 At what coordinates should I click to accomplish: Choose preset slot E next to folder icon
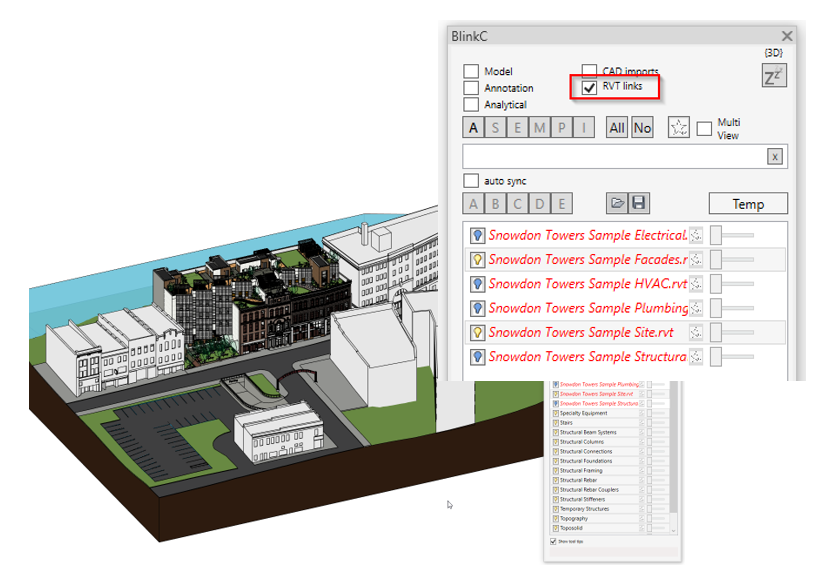(x=561, y=204)
